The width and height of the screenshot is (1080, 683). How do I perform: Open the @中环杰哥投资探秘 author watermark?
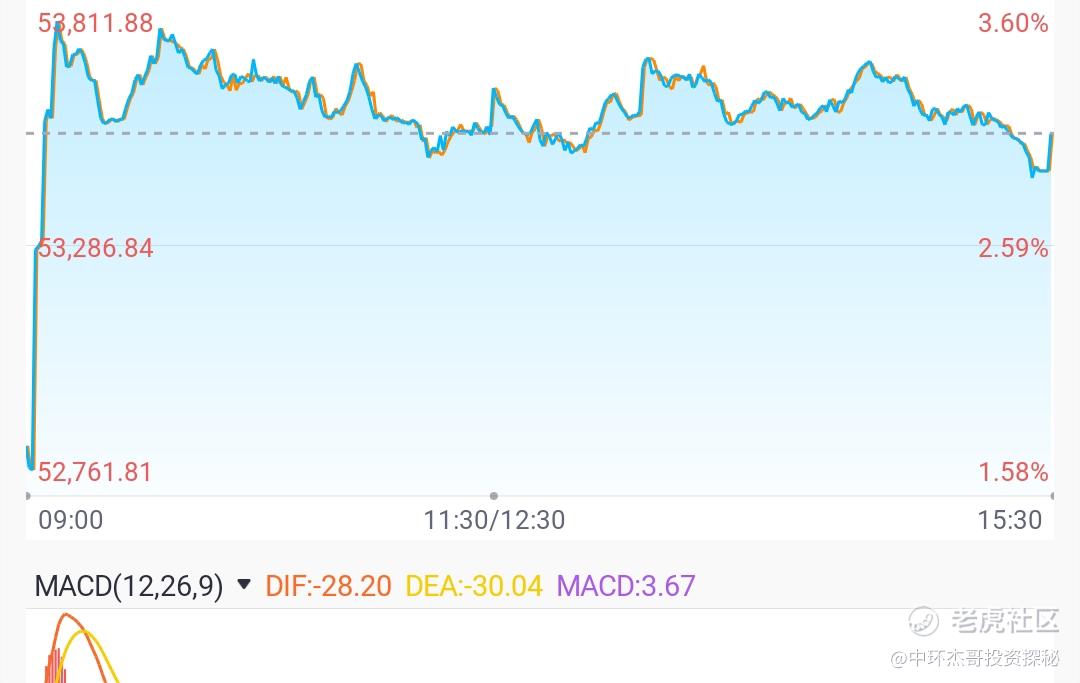click(x=975, y=658)
